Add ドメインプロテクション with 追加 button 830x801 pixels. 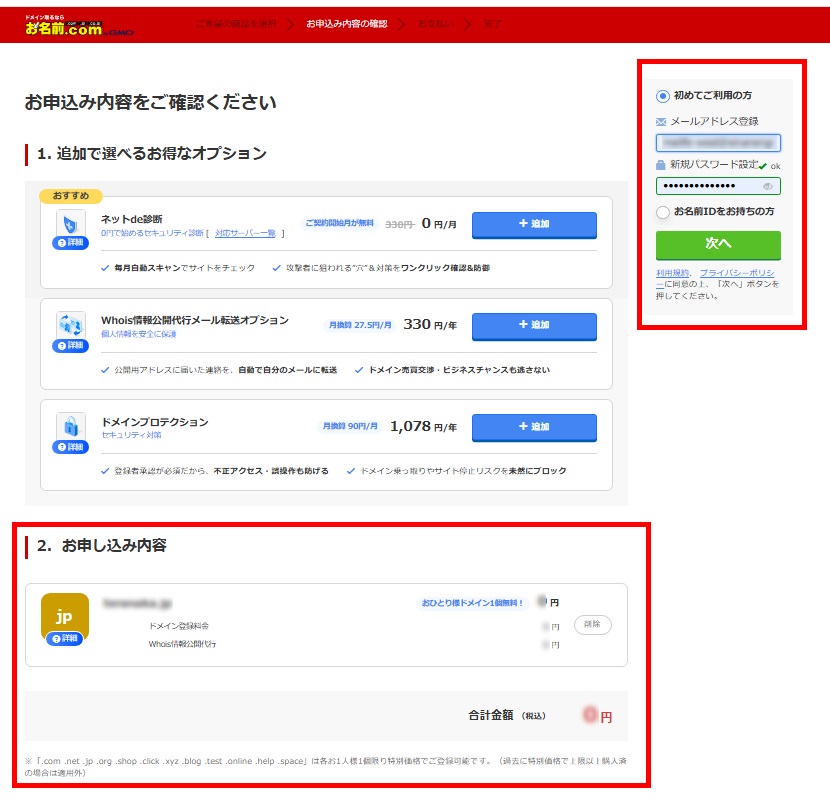[x=534, y=427]
